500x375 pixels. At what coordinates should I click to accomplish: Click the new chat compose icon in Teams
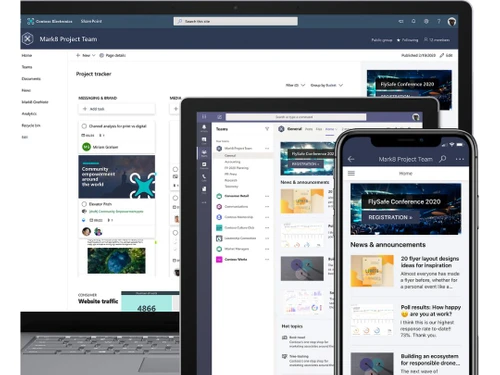(219, 117)
